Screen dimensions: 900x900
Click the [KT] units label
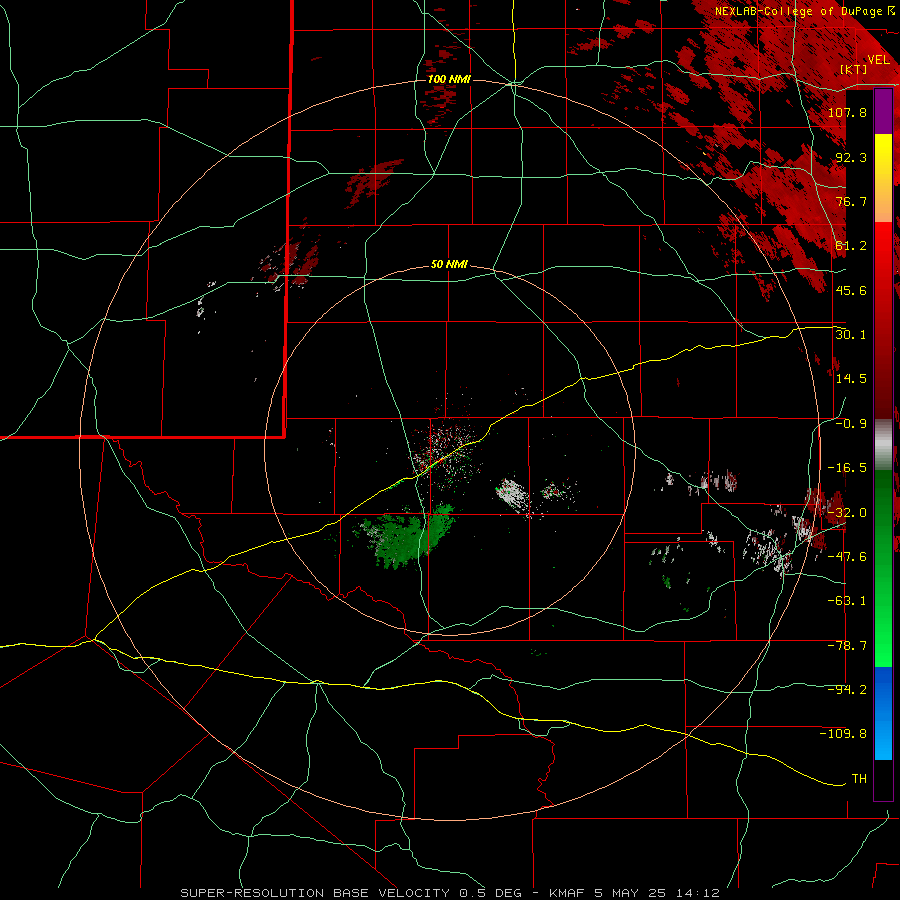click(854, 70)
